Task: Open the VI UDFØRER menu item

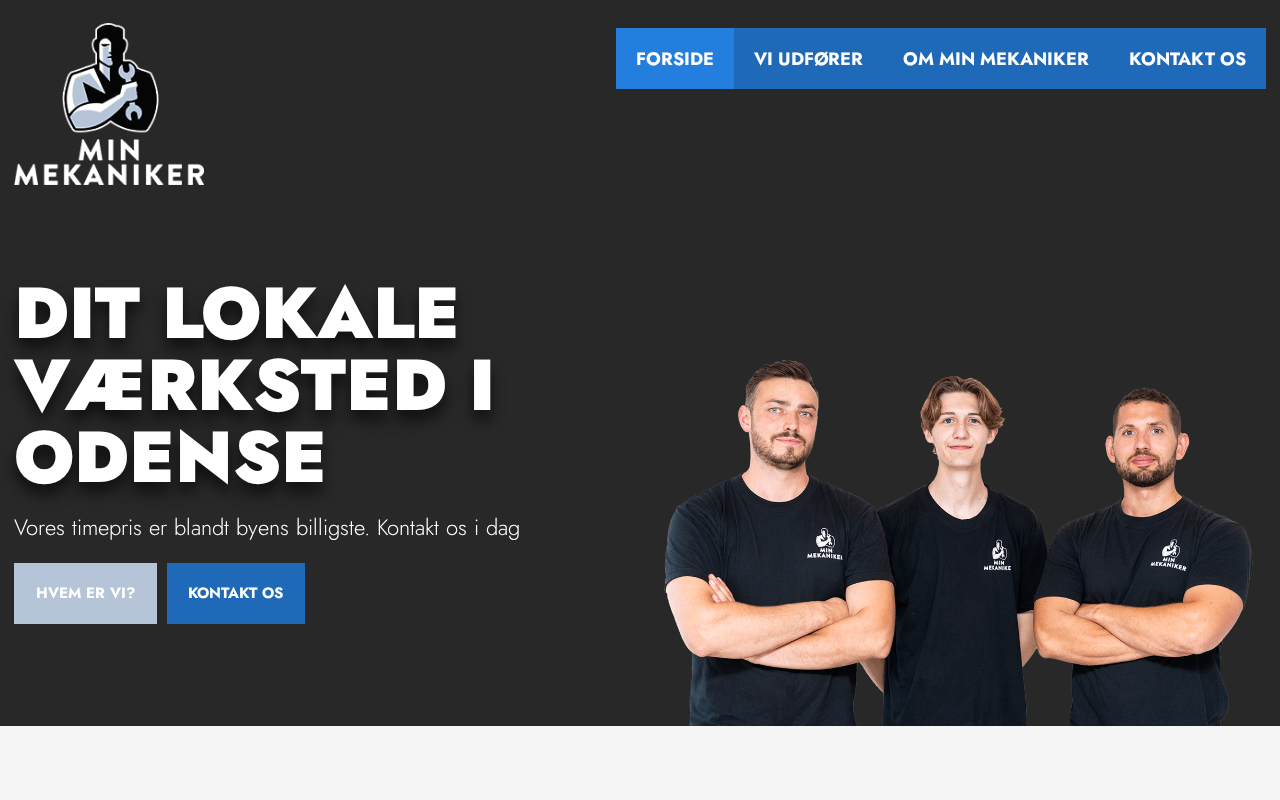Action: 808,59
